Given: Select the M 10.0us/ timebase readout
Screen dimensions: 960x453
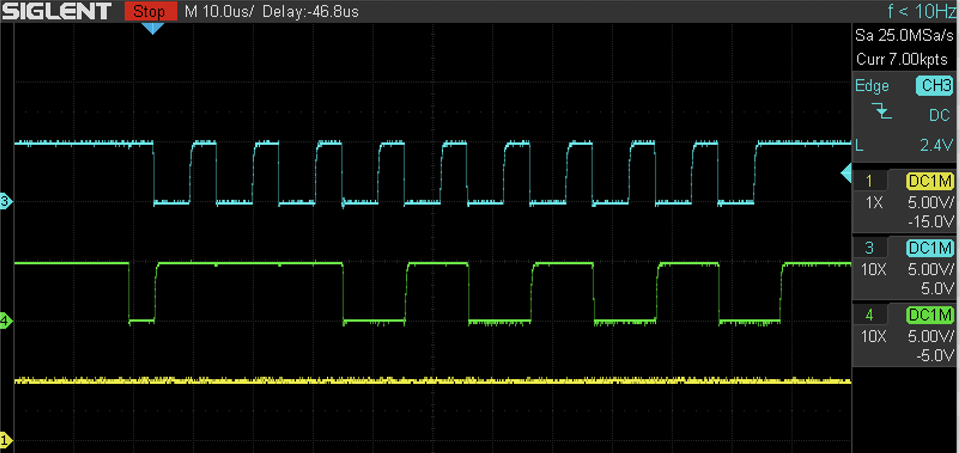Looking at the screenshot, I should coord(219,12).
